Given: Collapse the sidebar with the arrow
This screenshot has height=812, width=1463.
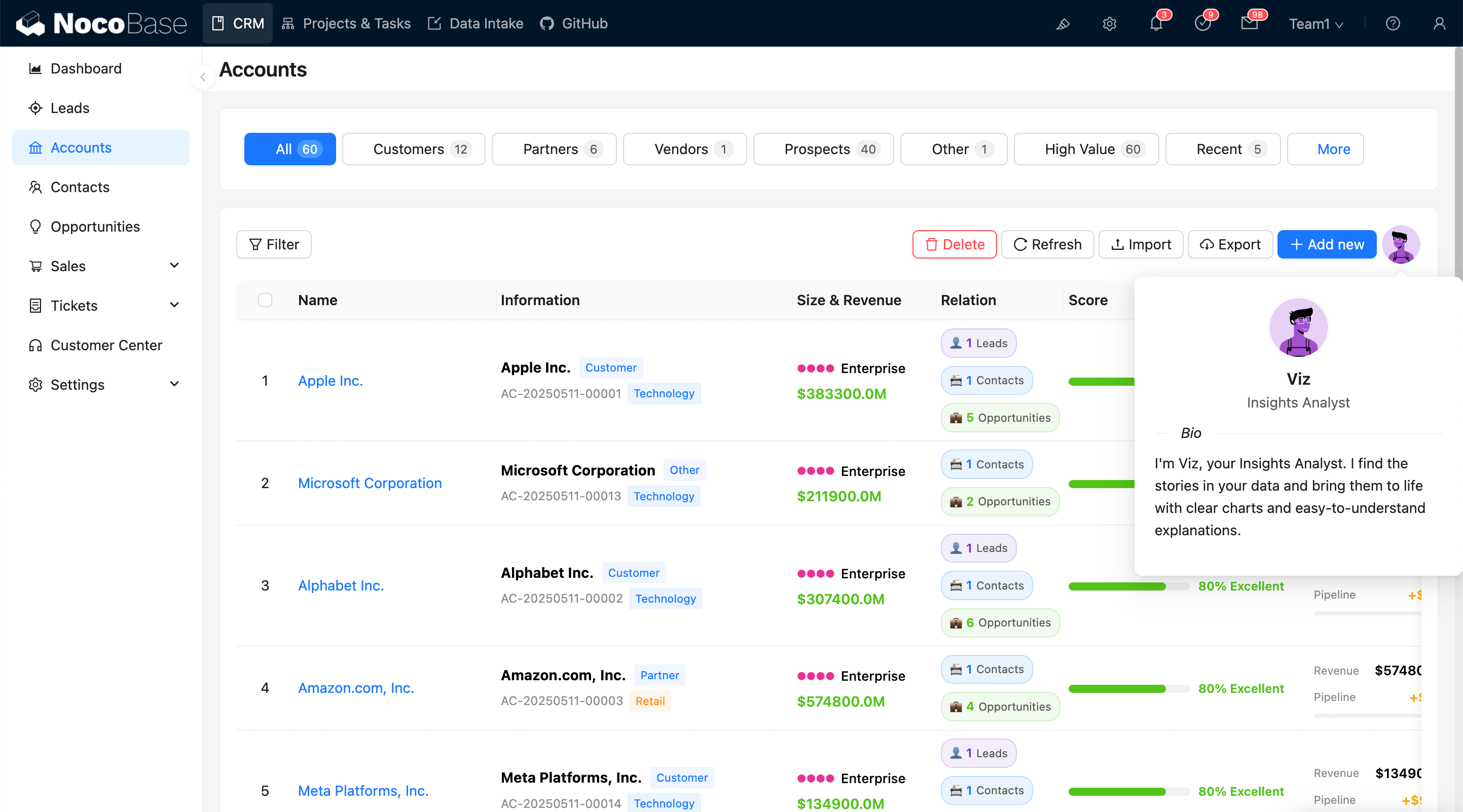Looking at the screenshot, I should 203,77.
